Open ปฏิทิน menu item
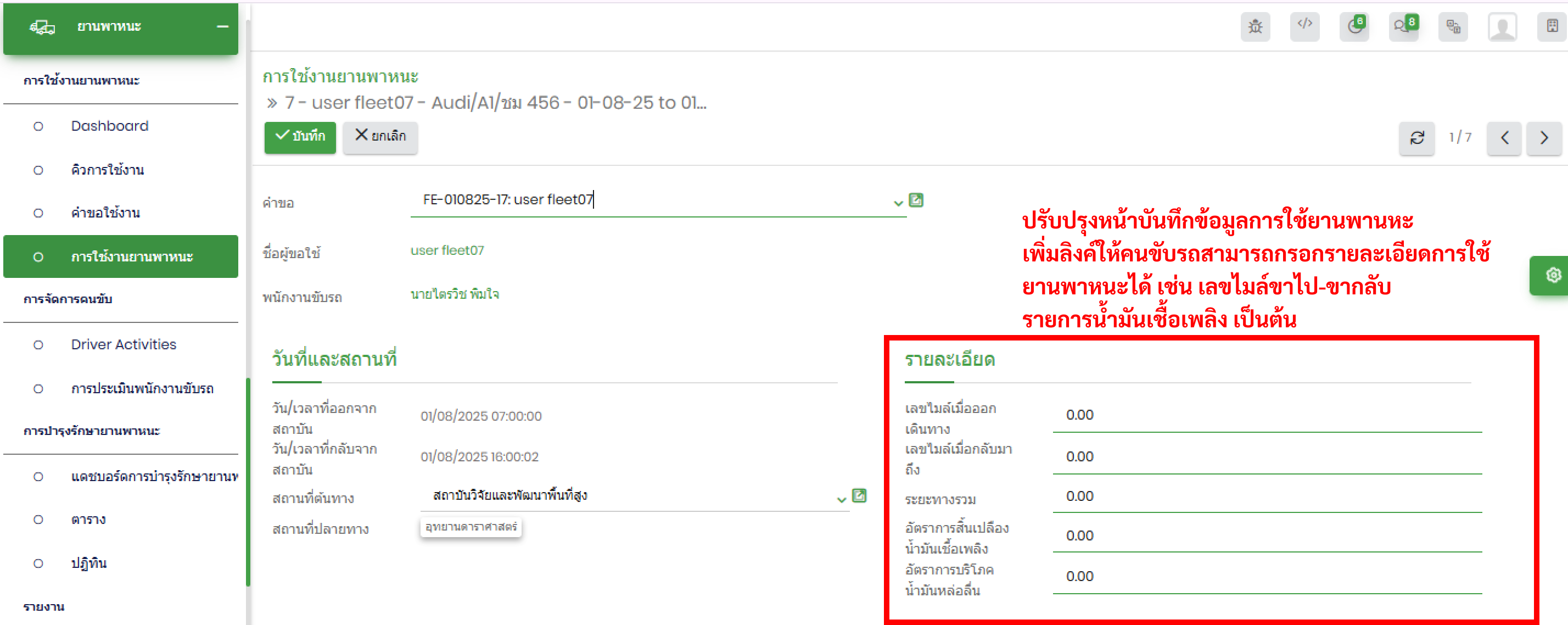 click(x=89, y=563)
